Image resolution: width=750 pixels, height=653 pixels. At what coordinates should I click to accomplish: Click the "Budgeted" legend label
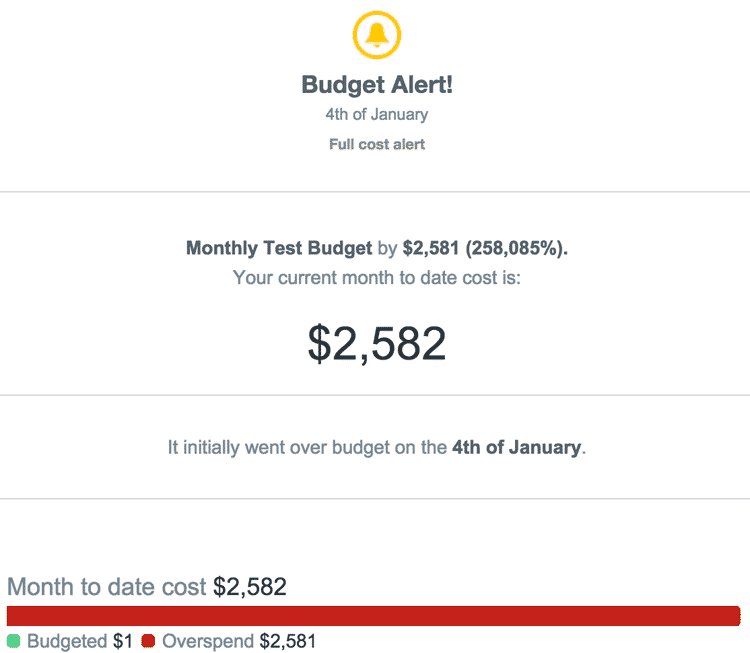click(x=67, y=641)
